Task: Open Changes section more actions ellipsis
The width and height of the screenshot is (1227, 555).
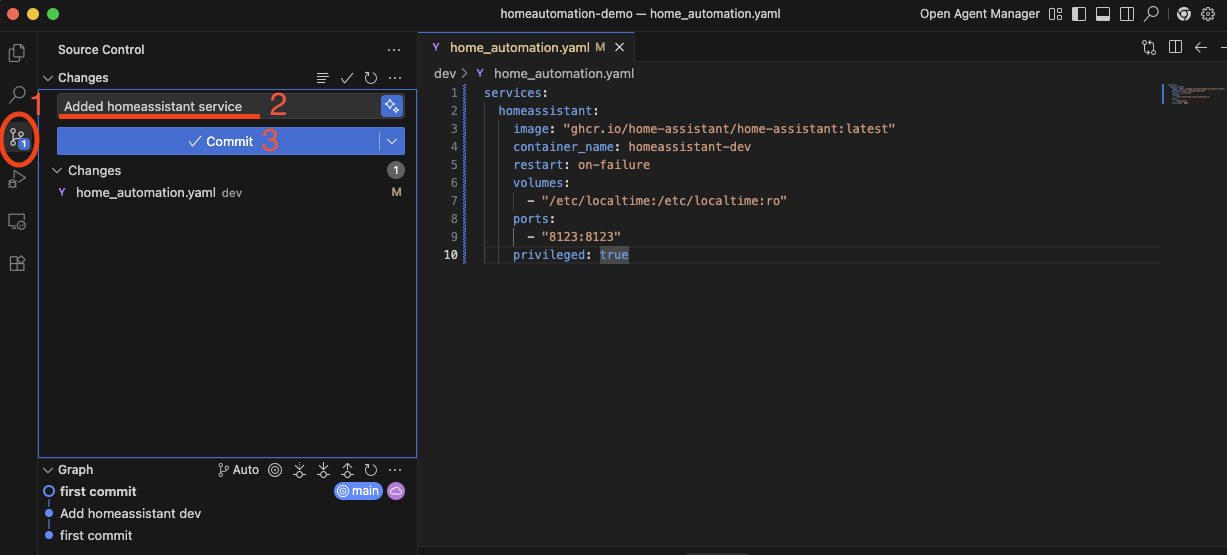Action: coord(395,78)
